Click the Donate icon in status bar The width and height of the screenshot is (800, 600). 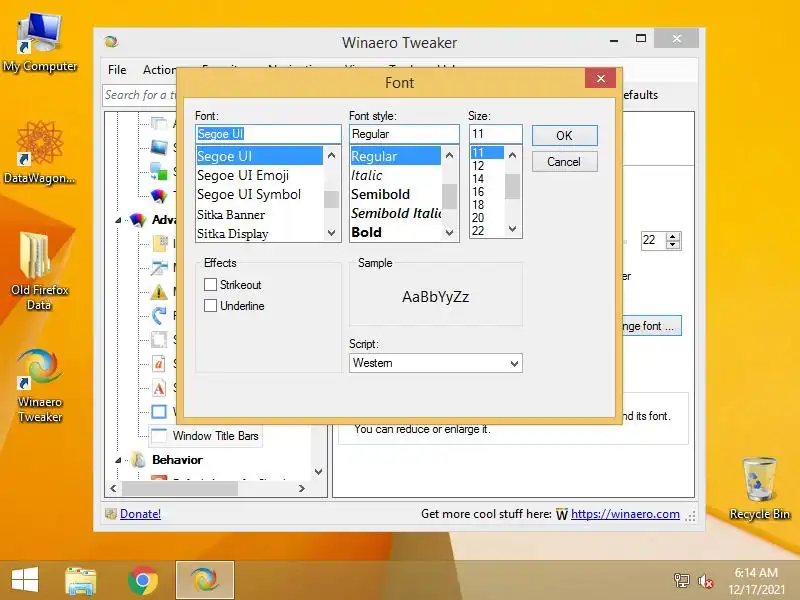[111, 514]
